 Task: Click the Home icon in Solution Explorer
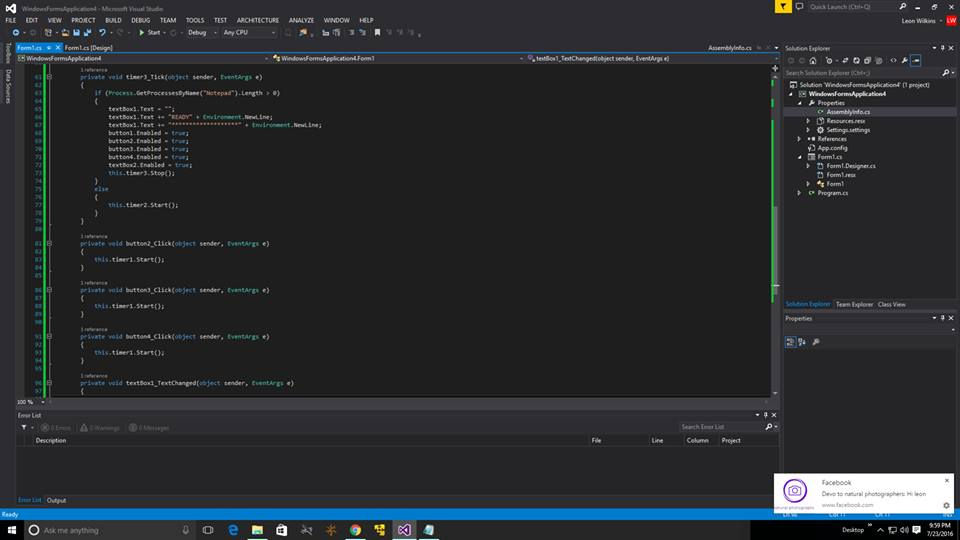(x=813, y=61)
